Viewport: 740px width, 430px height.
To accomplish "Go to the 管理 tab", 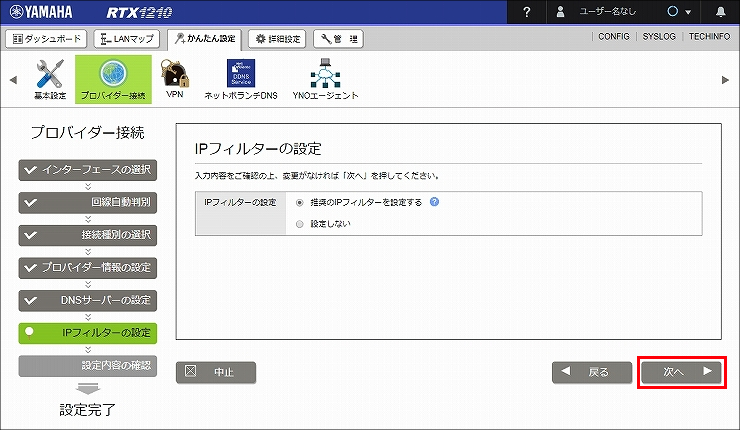I will pyautogui.click(x=338, y=39).
